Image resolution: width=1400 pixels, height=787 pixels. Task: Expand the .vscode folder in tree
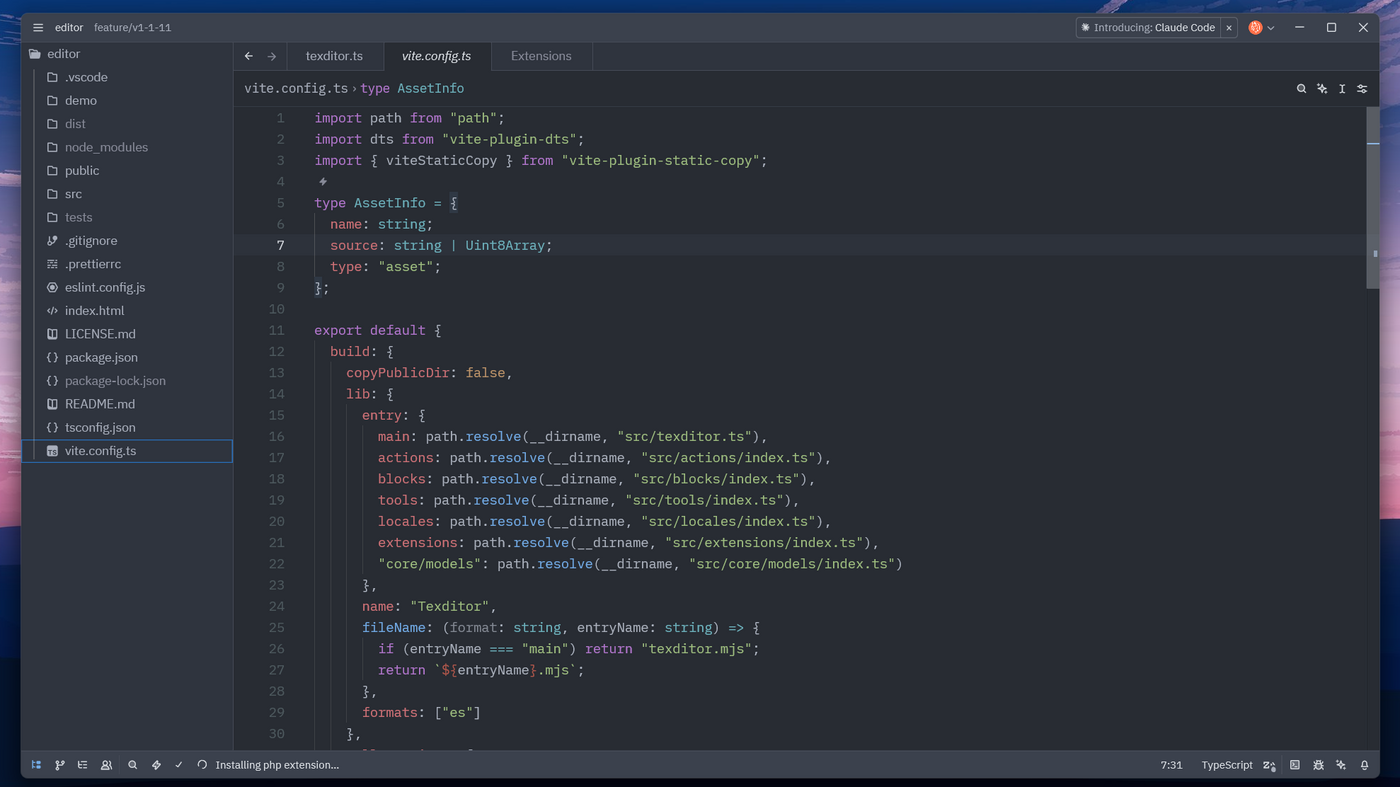click(x=85, y=77)
